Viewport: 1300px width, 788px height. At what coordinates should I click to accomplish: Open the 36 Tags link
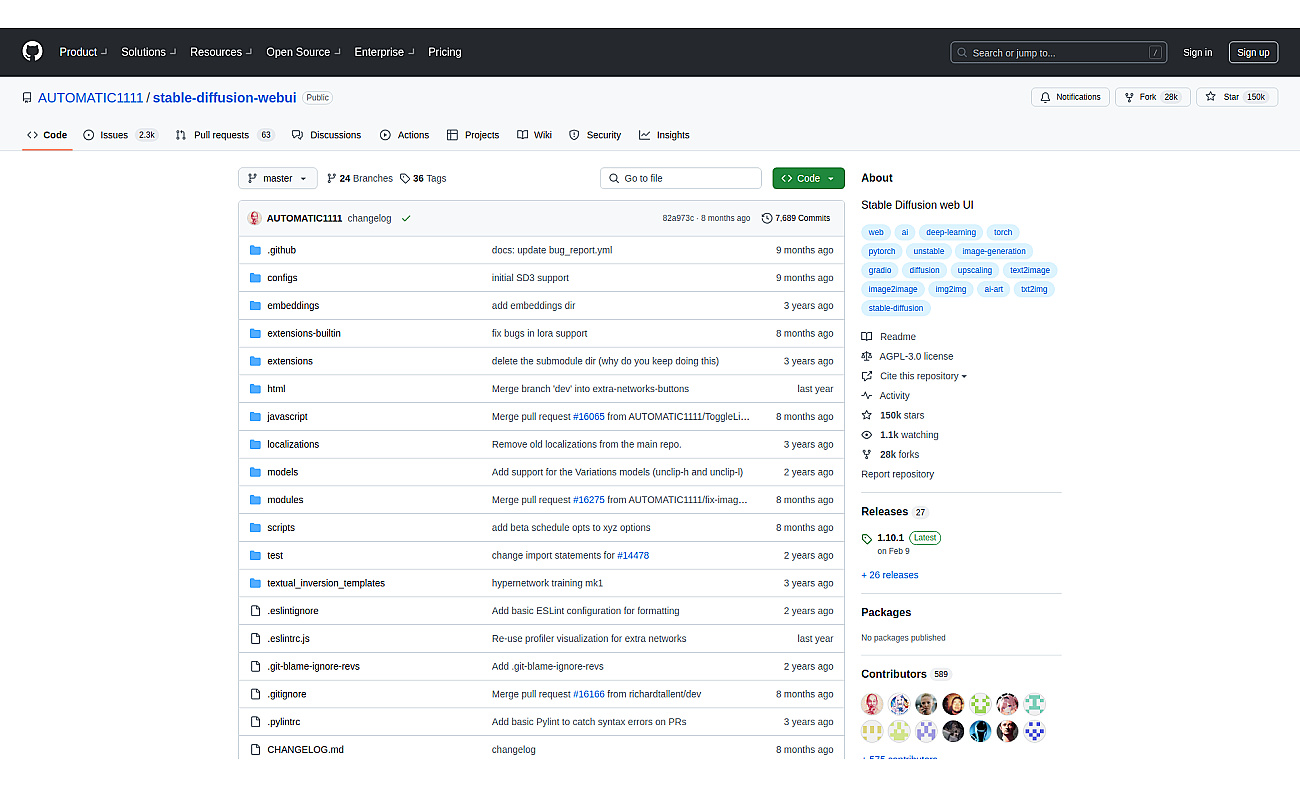click(423, 178)
